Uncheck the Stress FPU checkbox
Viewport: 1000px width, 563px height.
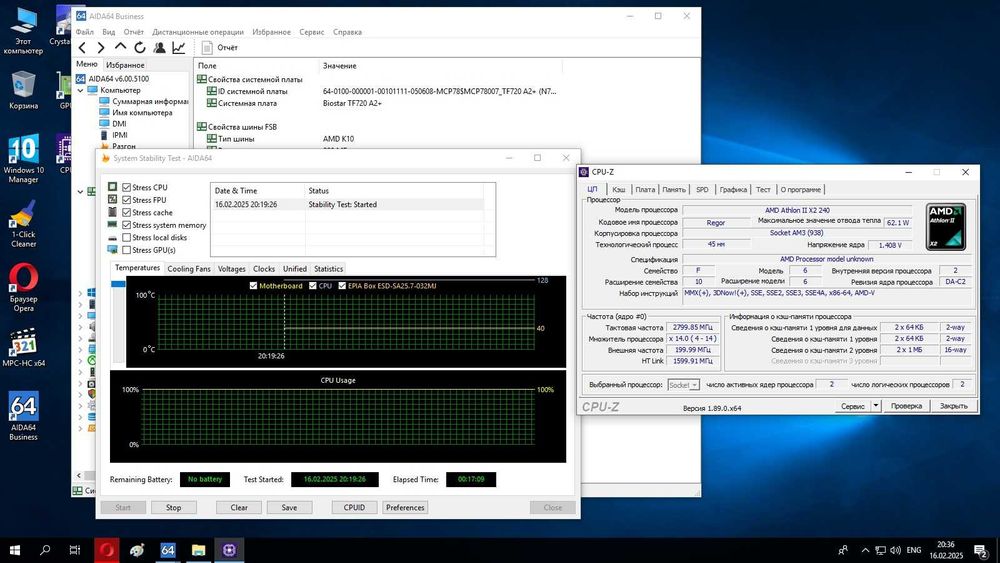click(126, 200)
